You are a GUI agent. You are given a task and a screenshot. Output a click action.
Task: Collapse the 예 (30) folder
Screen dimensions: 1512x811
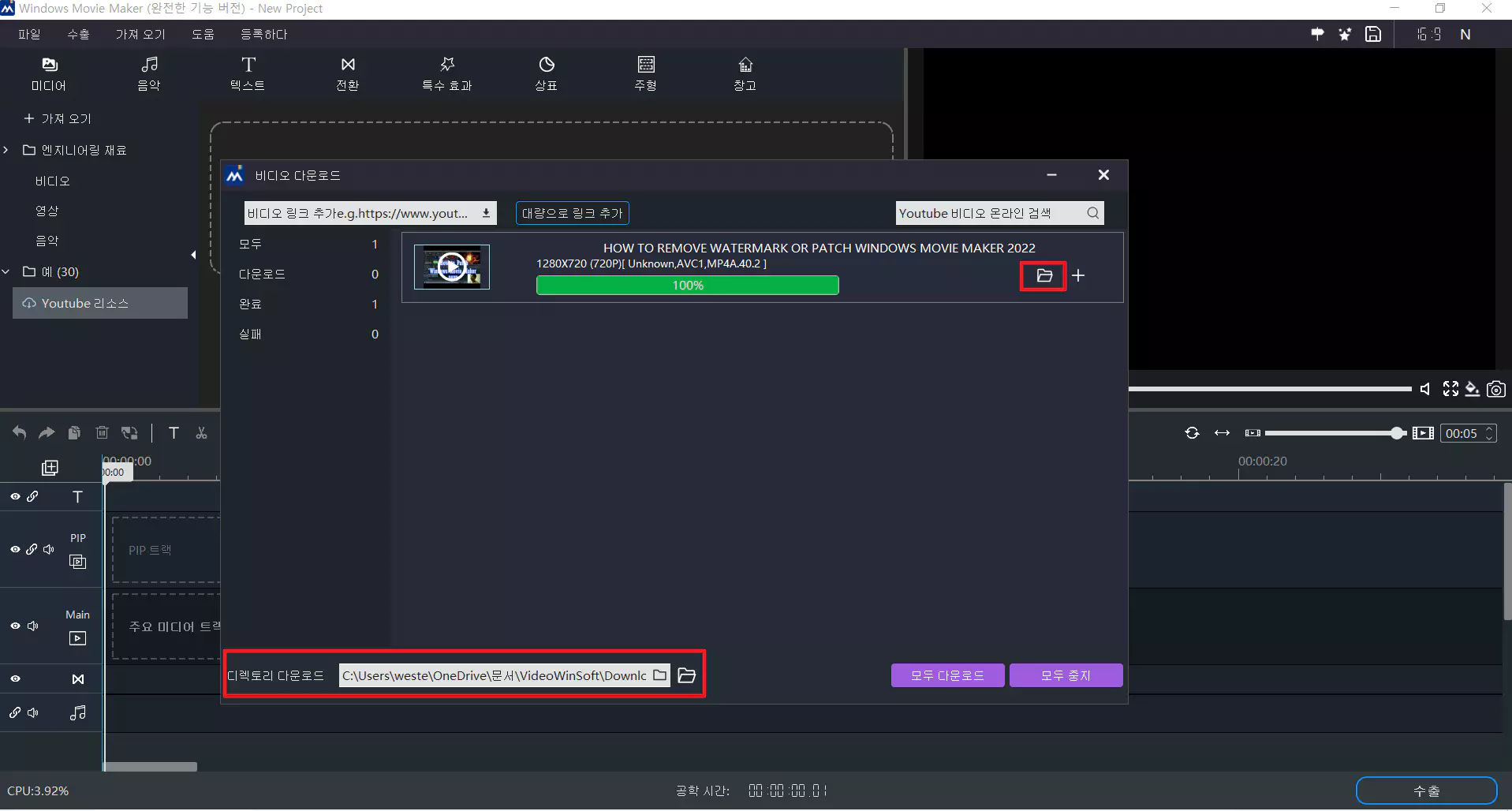(6, 271)
